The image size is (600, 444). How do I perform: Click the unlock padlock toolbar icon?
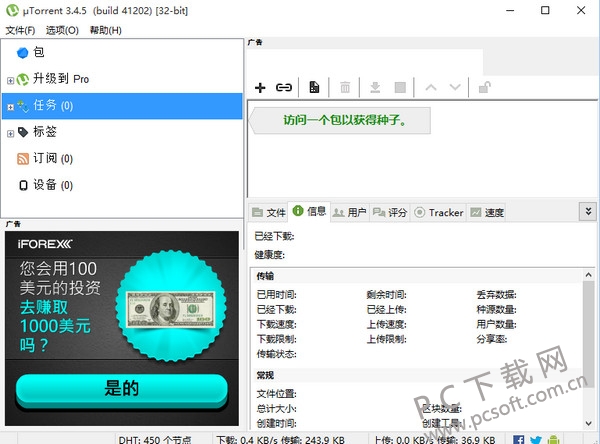pos(485,87)
